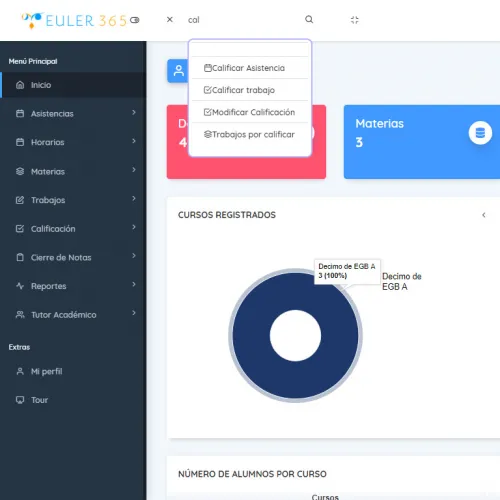500x500 pixels.
Task: Click the calendar icon beside Calificar Asistencia
Action: click(x=208, y=68)
